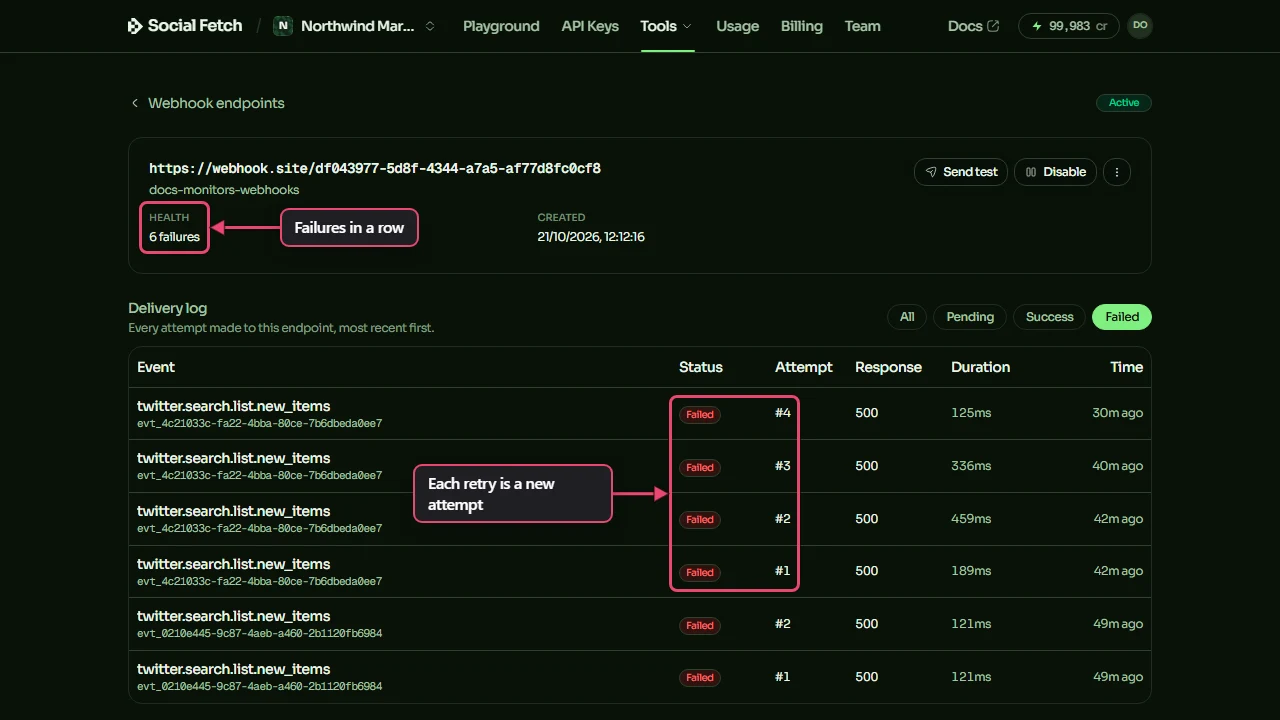Show All delivery log entries
The height and width of the screenshot is (720, 1280).
pos(907,317)
